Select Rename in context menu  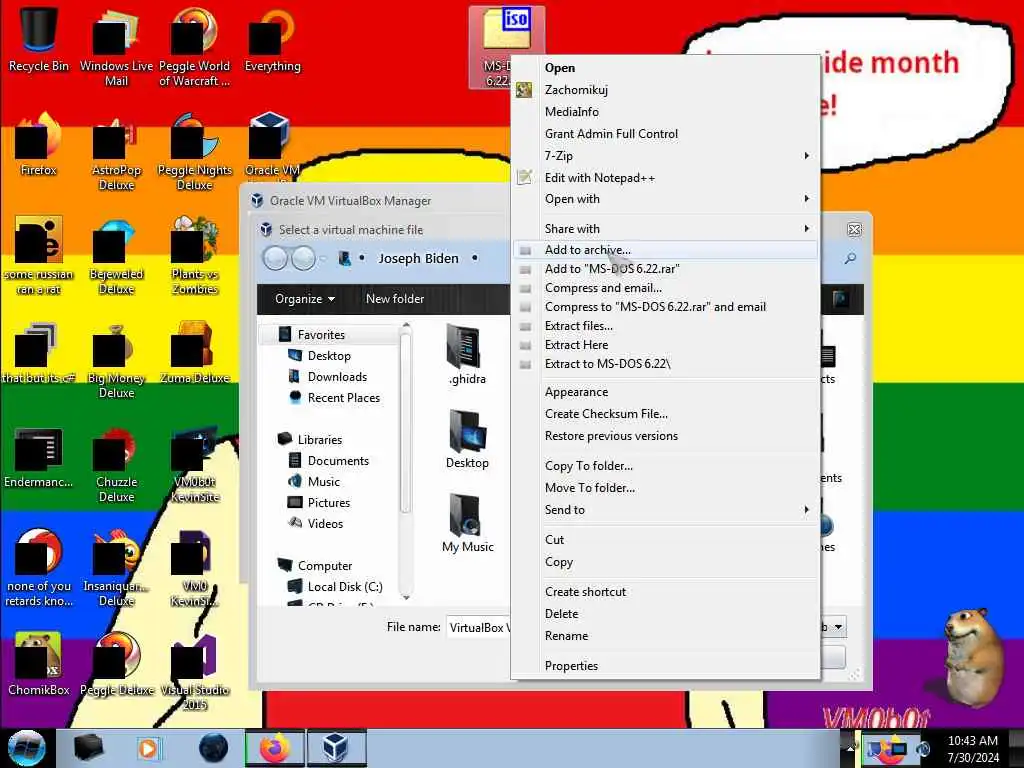tap(665, 635)
